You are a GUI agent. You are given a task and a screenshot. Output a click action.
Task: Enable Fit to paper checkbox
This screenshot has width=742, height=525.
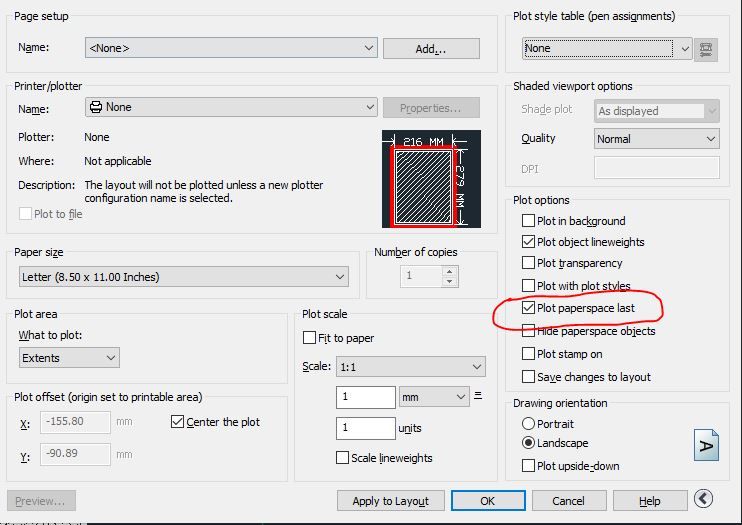pos(309,338)
